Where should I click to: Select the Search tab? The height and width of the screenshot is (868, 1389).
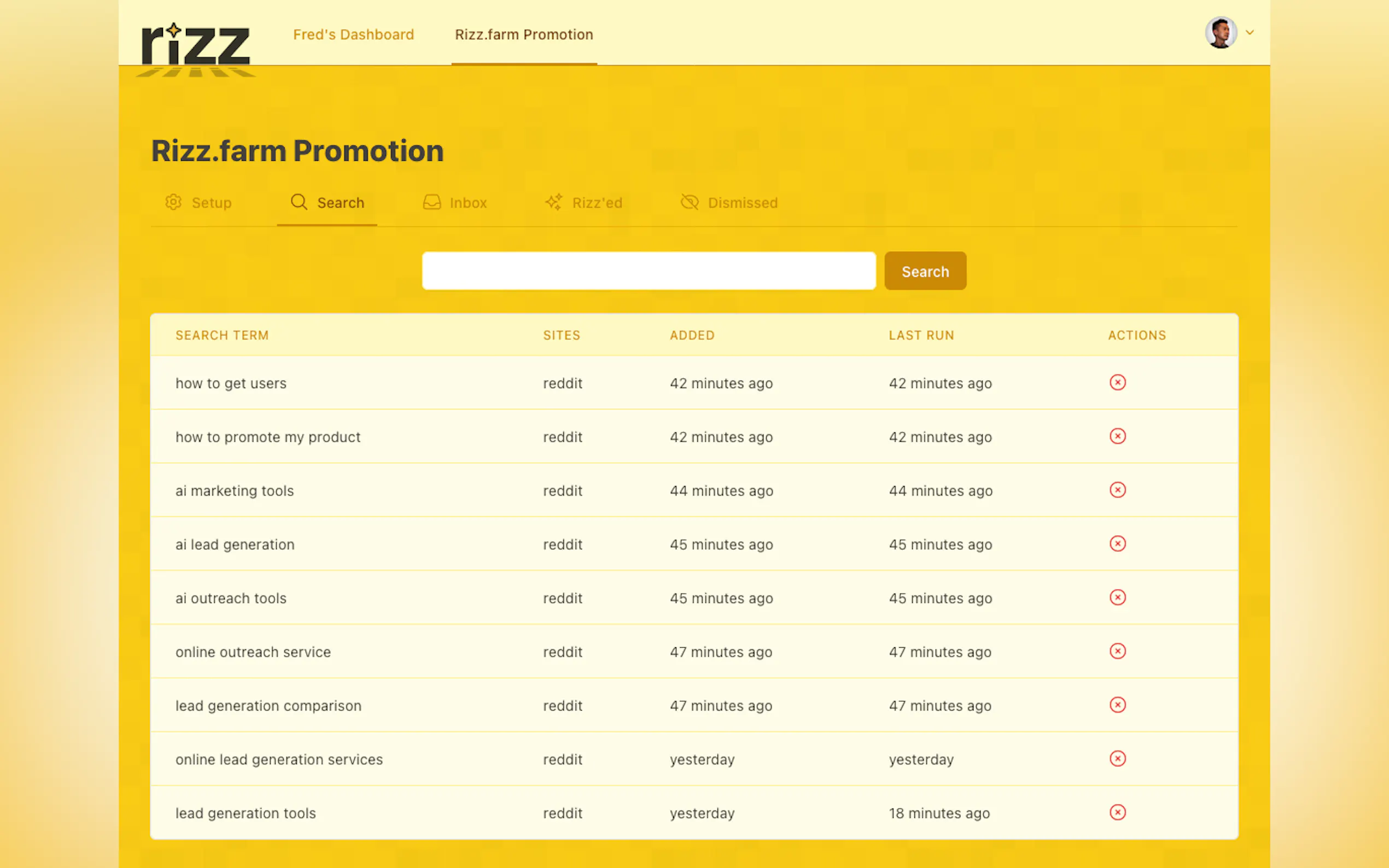pyautogui.click(x=328, y=203)
